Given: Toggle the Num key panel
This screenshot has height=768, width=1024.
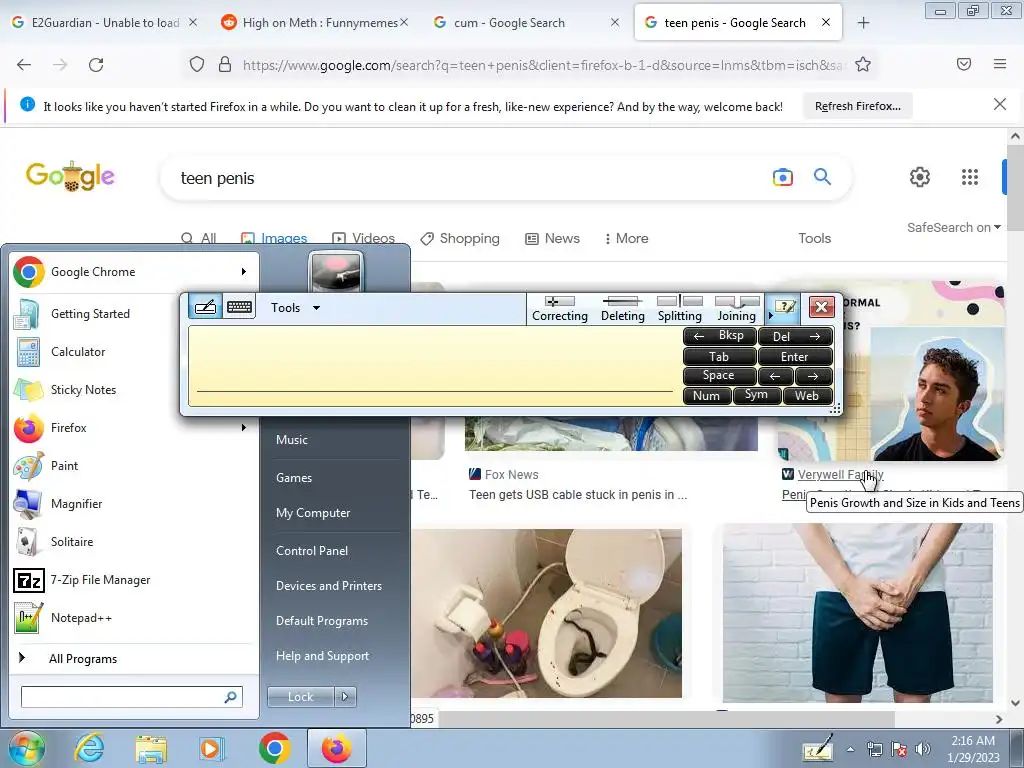Looking at the screenshot, I should click(707, 396).
